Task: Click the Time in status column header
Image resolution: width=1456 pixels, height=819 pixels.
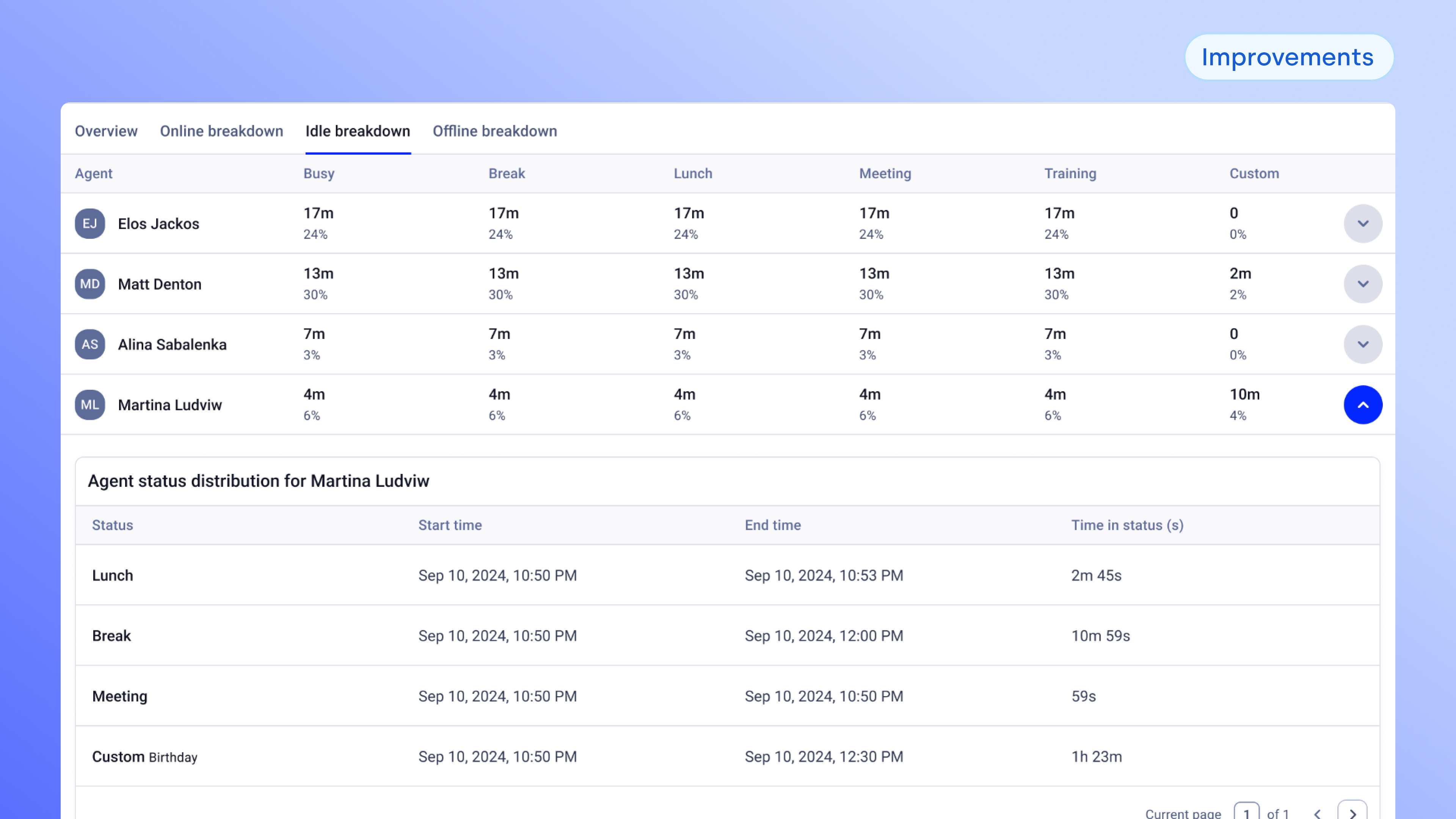Action: [x=1127, y=525]
